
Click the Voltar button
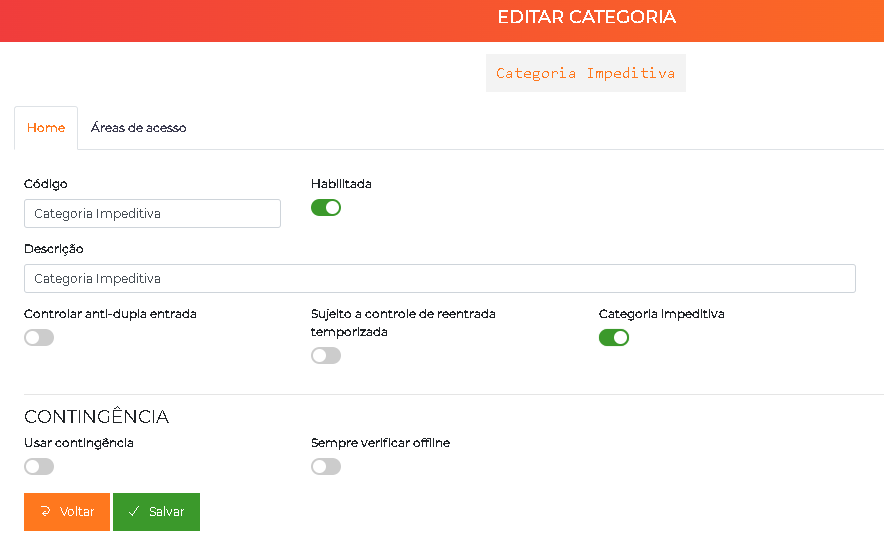tap(67, 512)
